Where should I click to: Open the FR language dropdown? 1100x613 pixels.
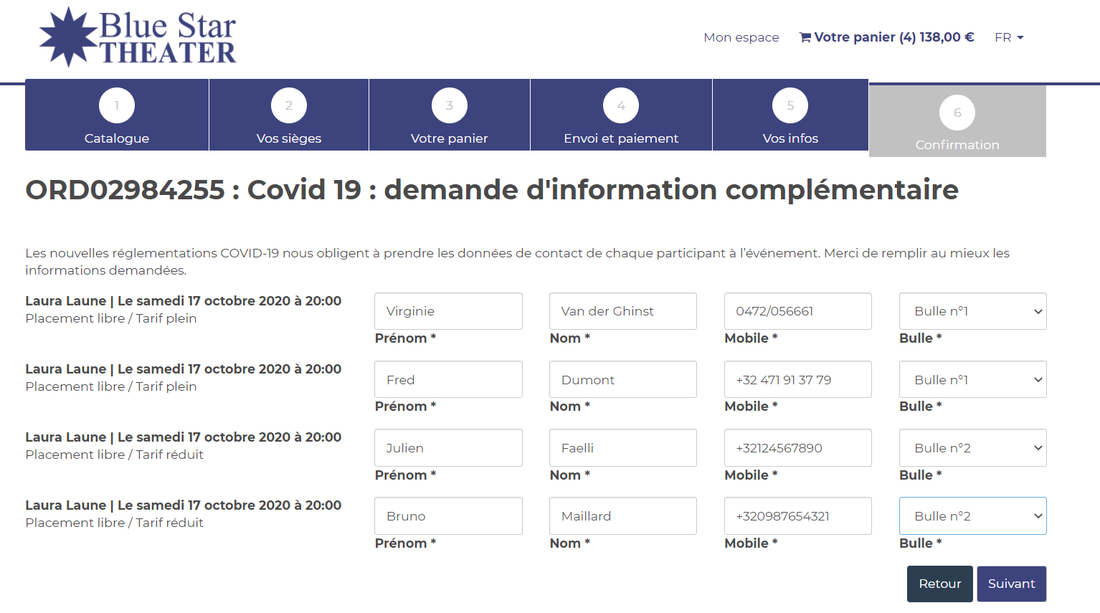(x=1008, y=38)
